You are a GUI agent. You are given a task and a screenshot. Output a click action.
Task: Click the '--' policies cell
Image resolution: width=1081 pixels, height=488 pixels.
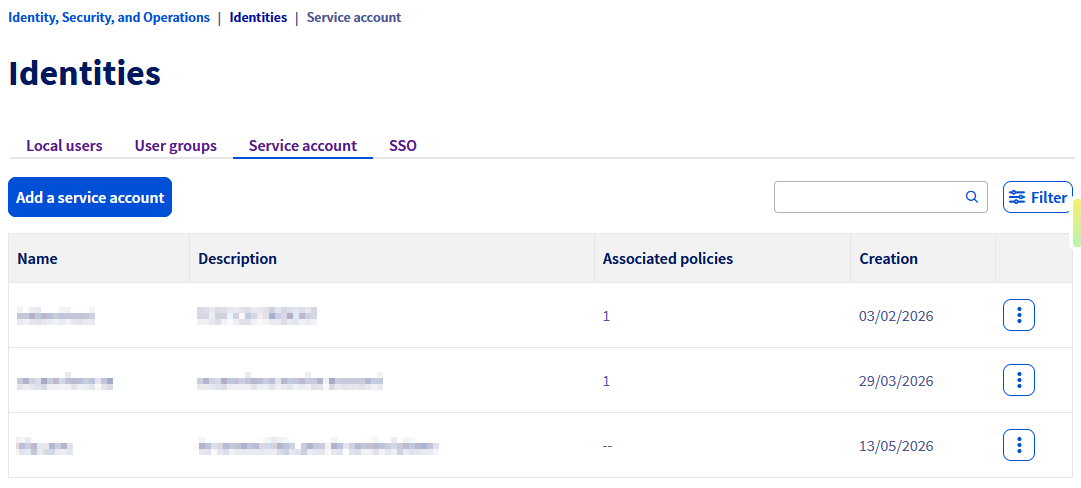(x=607, y=445)
